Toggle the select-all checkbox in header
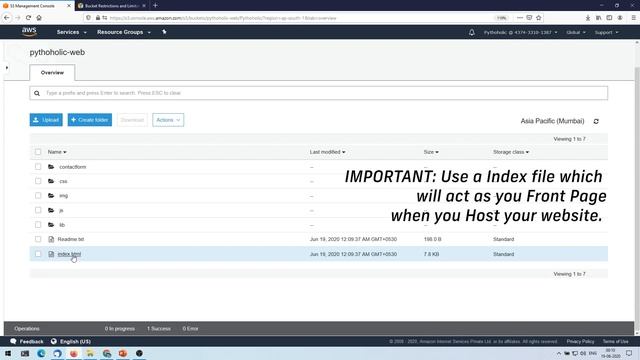 point(38,152)
